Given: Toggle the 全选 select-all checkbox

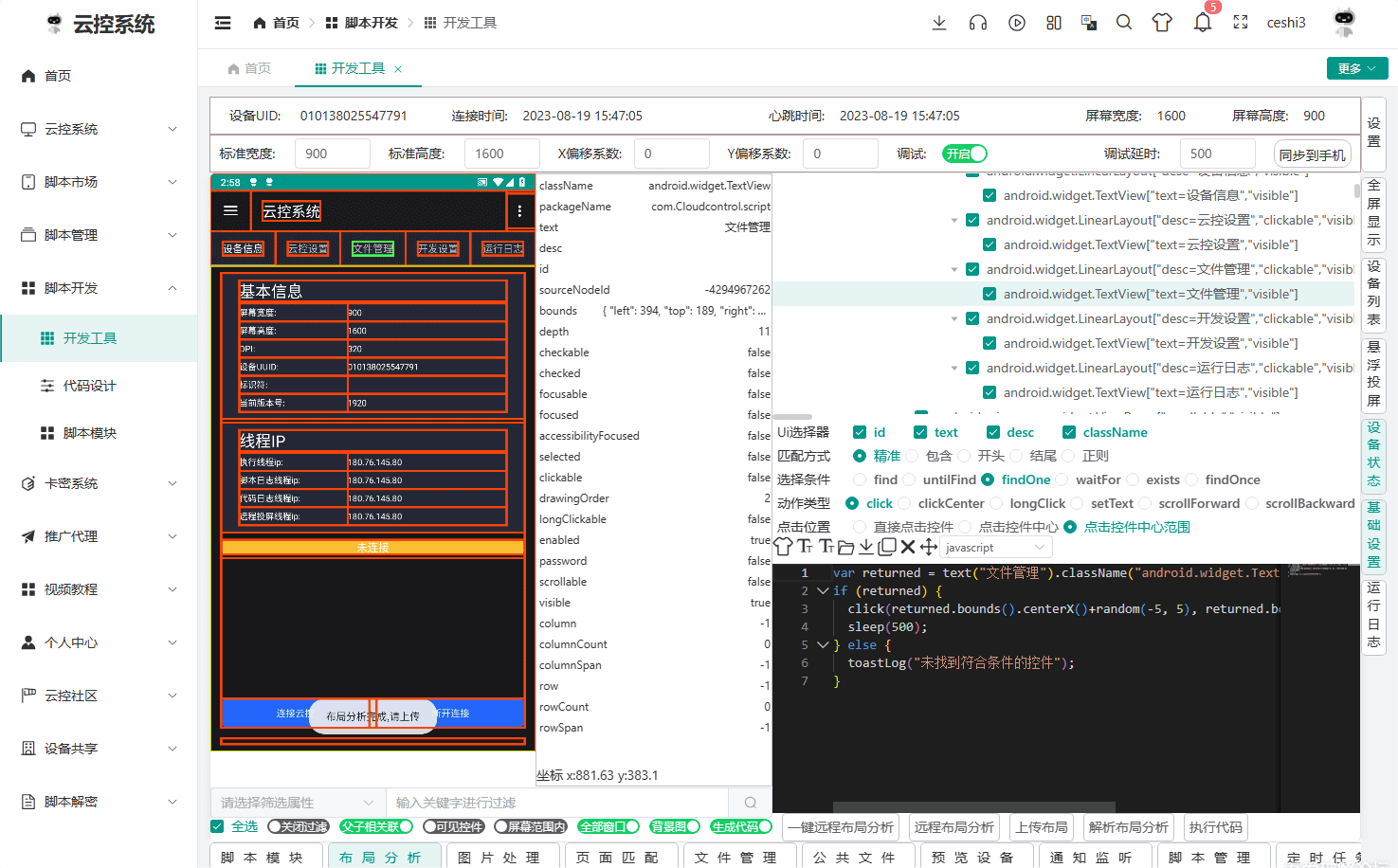Looking at the screenshot, I should point(217,826).
